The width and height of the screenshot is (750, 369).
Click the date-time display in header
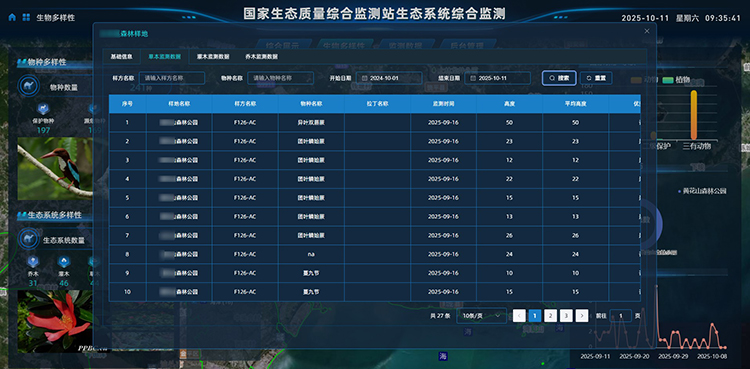[x=681, y=18]
